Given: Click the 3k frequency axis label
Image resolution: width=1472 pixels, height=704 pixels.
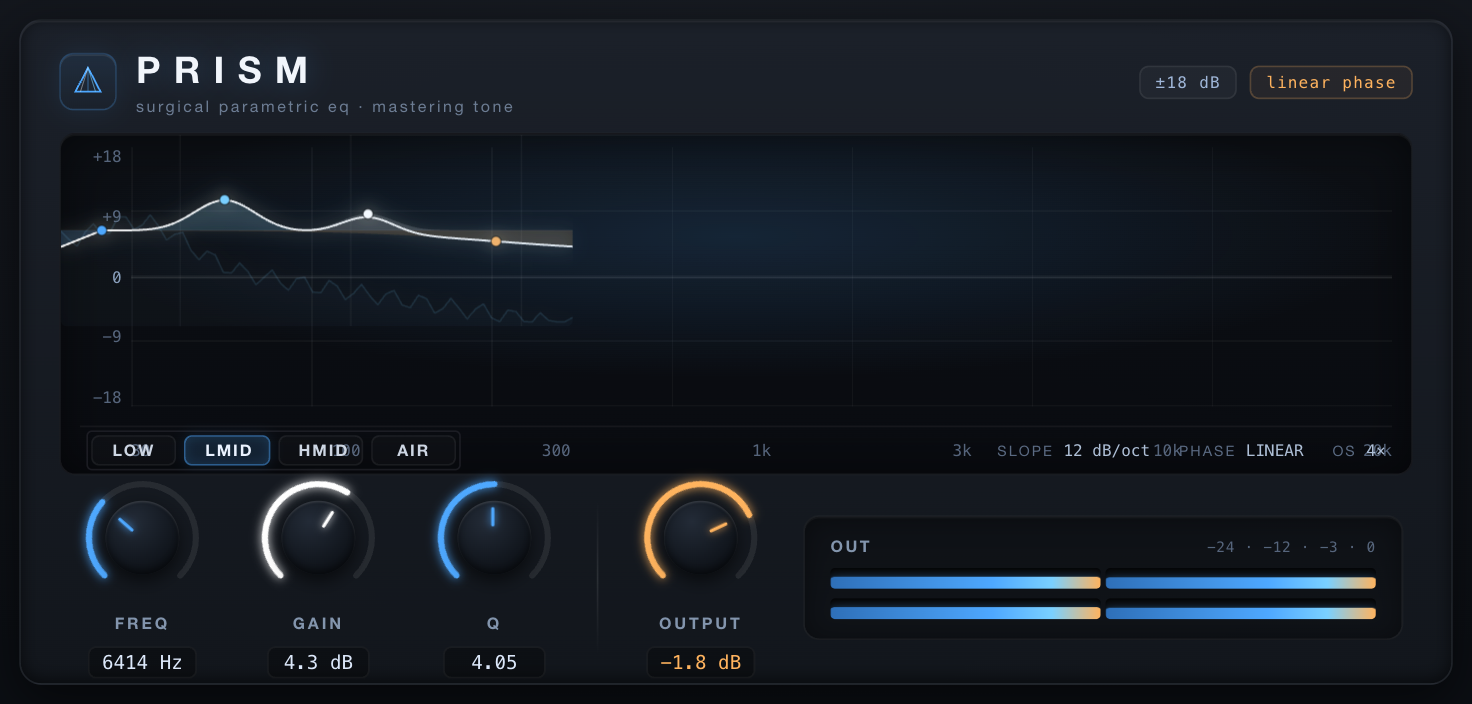Looking at the screenshot, I should tap(962, 451).
